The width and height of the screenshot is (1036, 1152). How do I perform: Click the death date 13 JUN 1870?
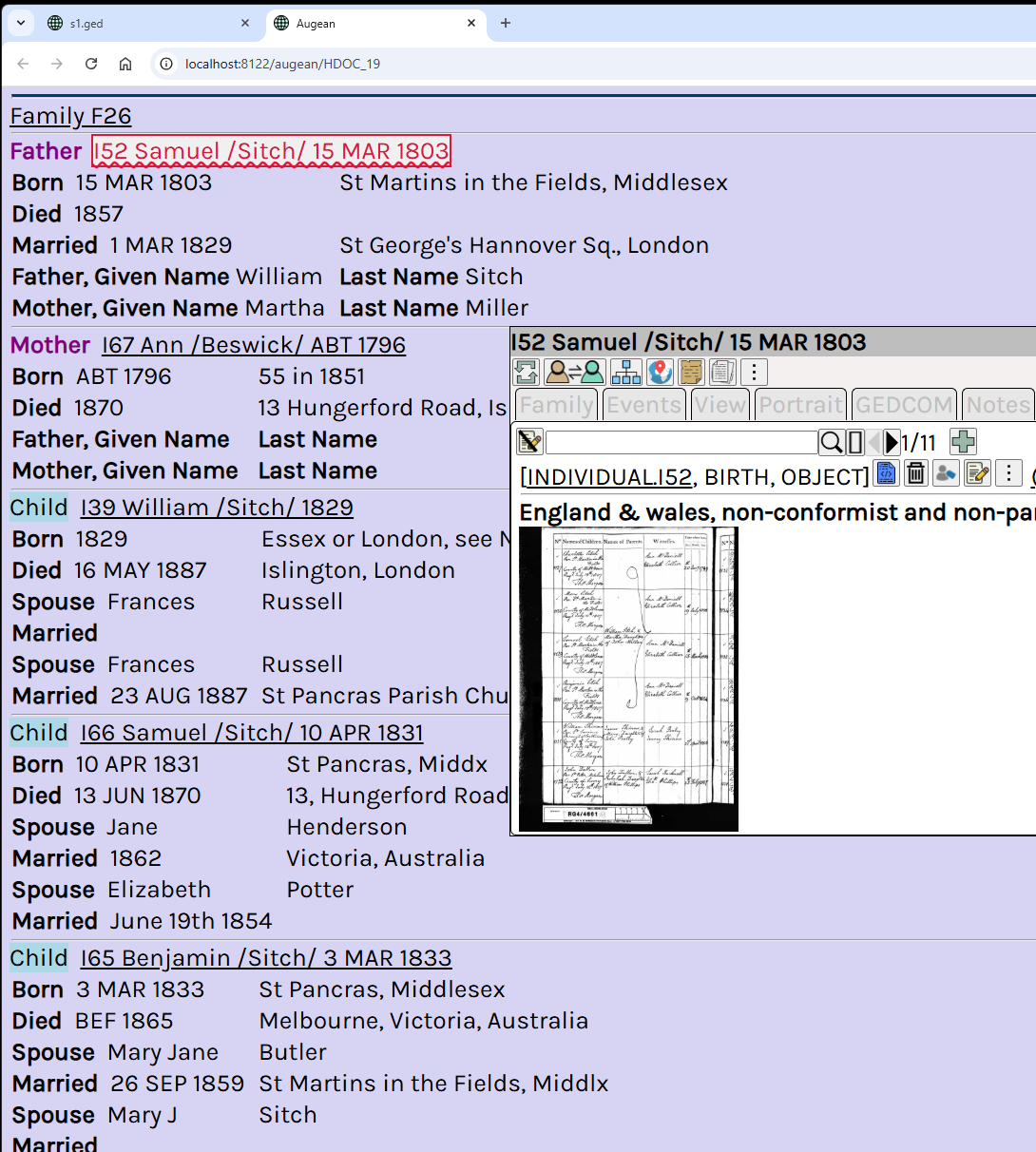pyautogui.click(x=139, y=796)
